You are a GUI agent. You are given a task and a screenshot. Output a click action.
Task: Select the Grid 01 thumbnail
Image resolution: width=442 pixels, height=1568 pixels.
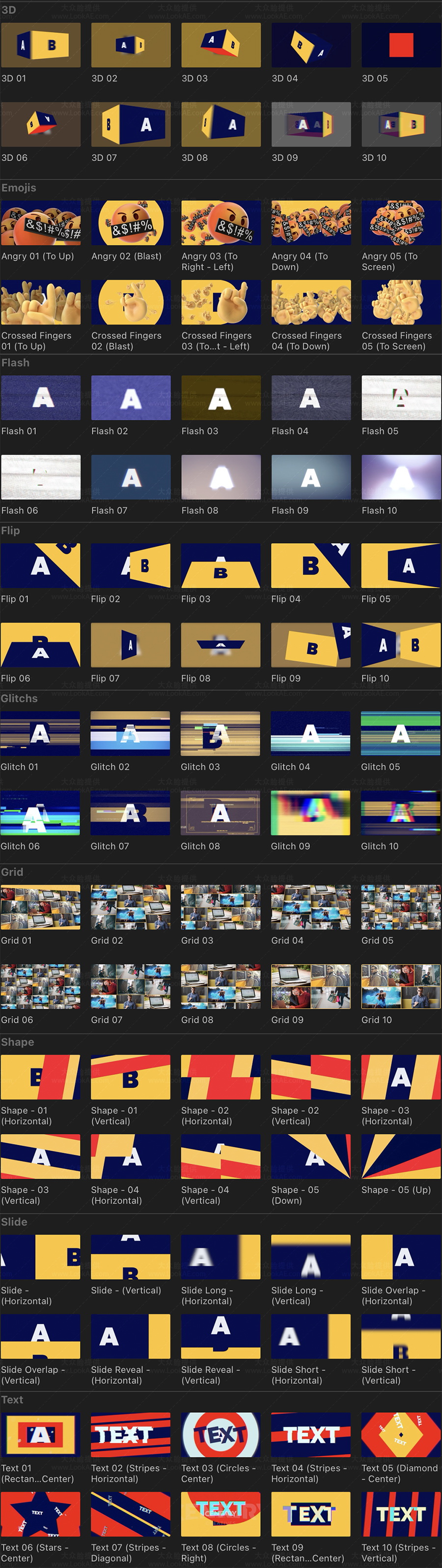40,907
